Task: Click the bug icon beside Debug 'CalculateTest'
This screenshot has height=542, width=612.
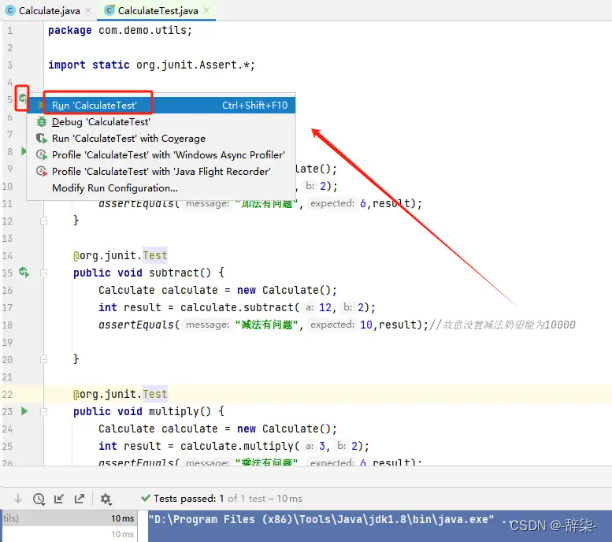Action: 41,122
